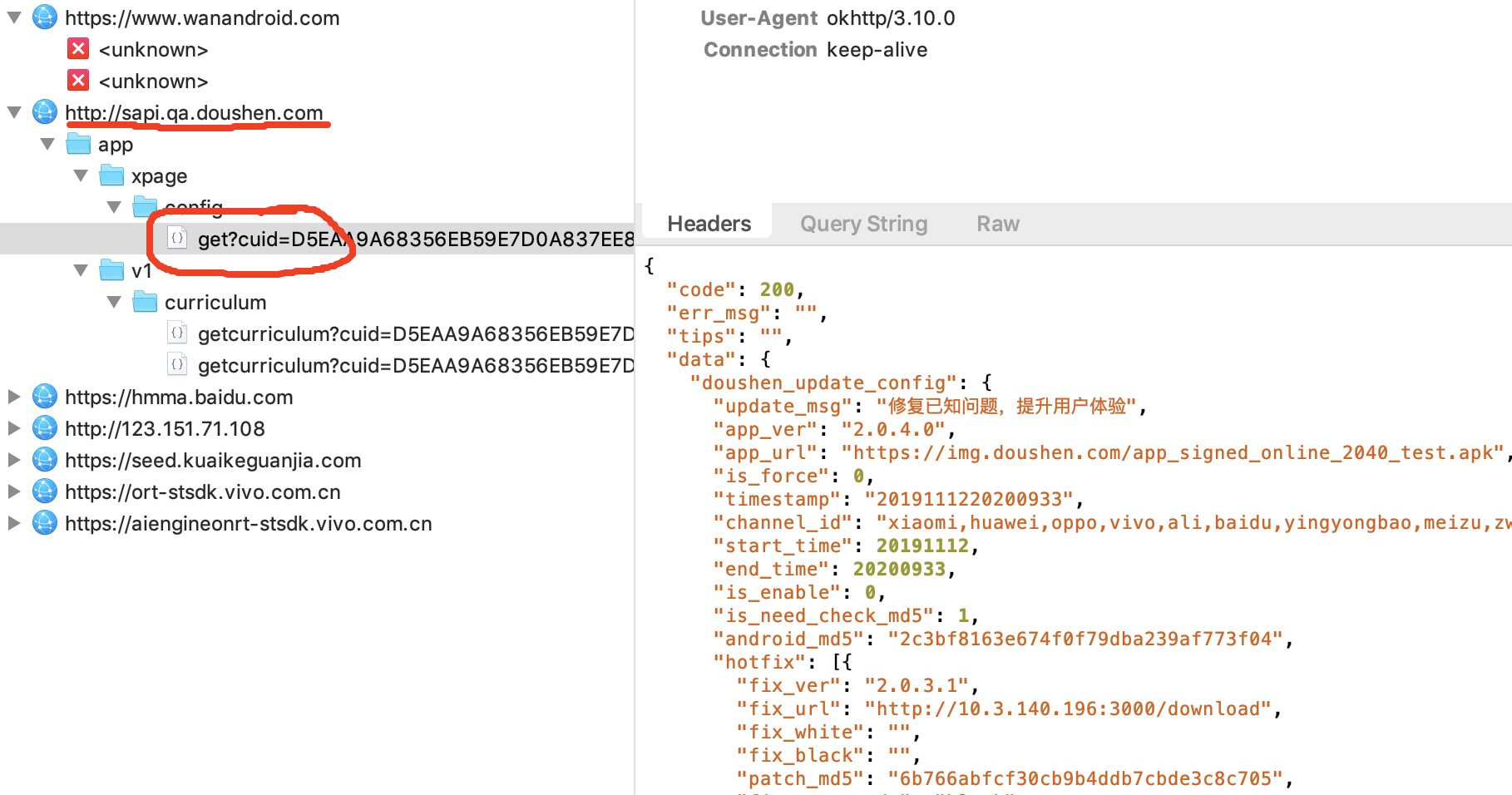Click the v1 folder icon
The width and height of the screenshot is (1512, 795).
pyautogui.click(x=111, y=270)
